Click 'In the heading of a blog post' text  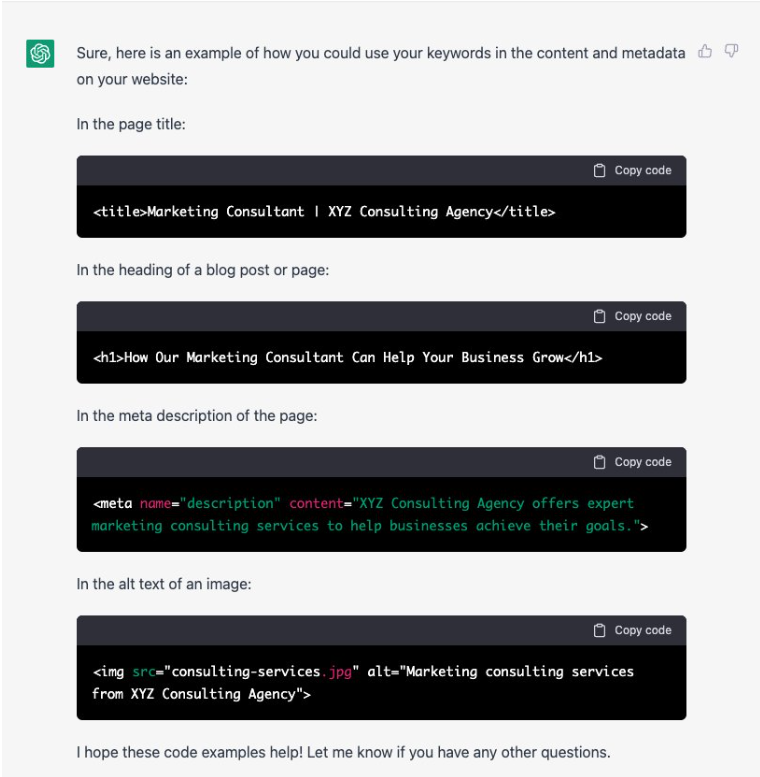coord(203,270)
